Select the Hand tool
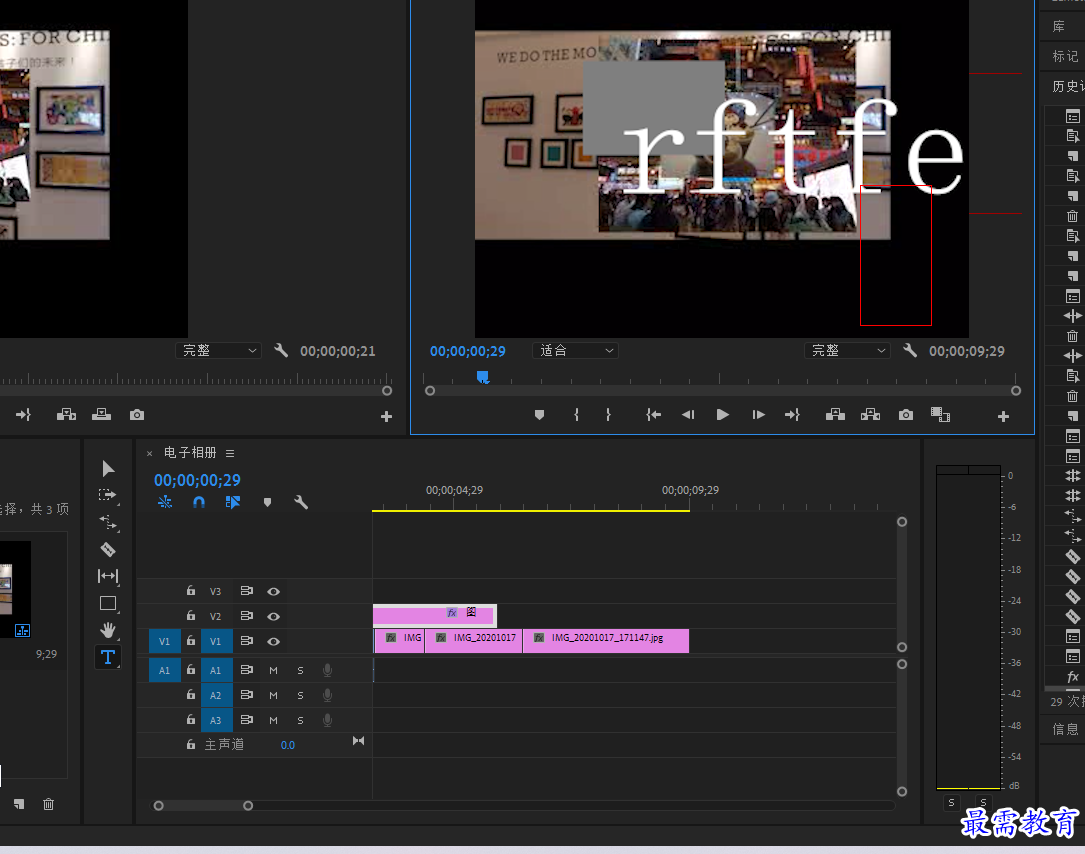The width and height of the screenshot is (1085, 854). tap(108, 630)
